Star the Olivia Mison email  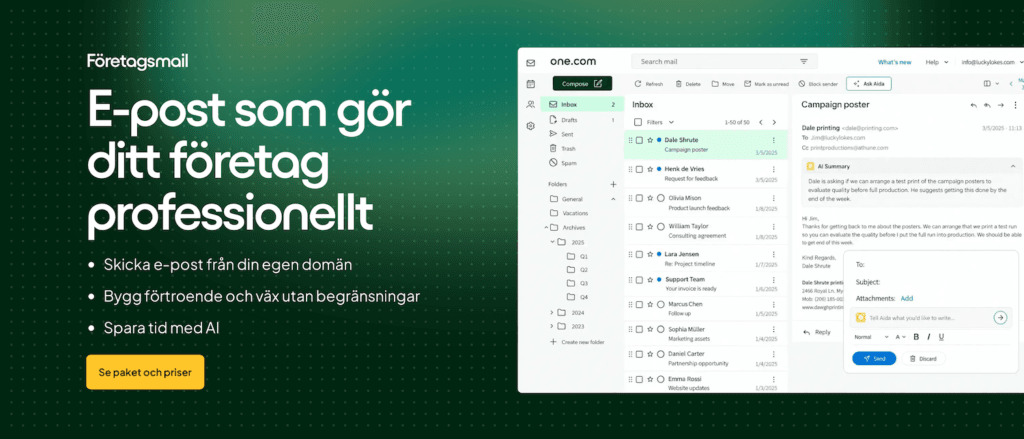650,197
